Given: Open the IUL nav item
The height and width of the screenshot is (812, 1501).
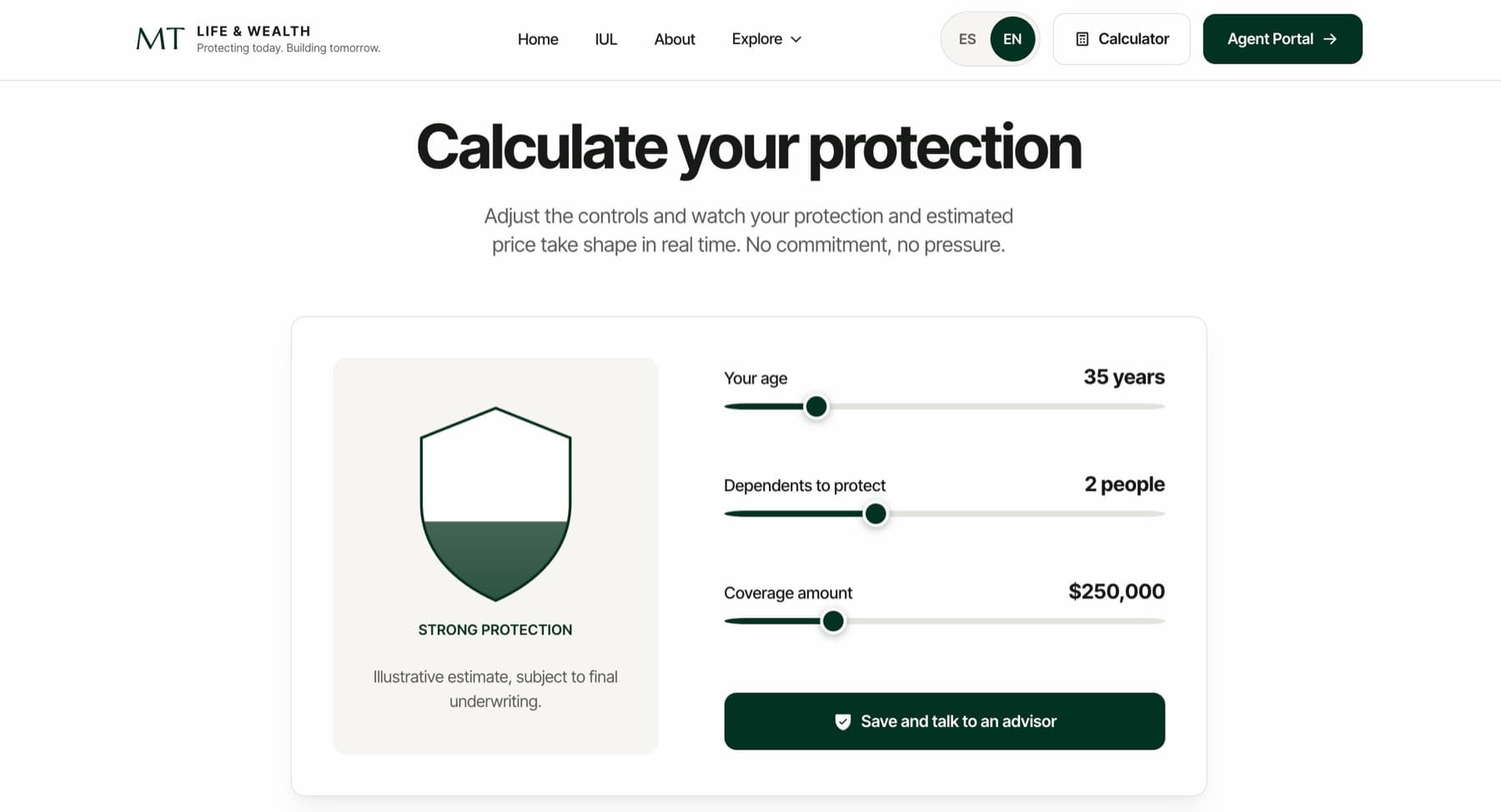Looking at the screenshot, I should (x=606, y=39).
